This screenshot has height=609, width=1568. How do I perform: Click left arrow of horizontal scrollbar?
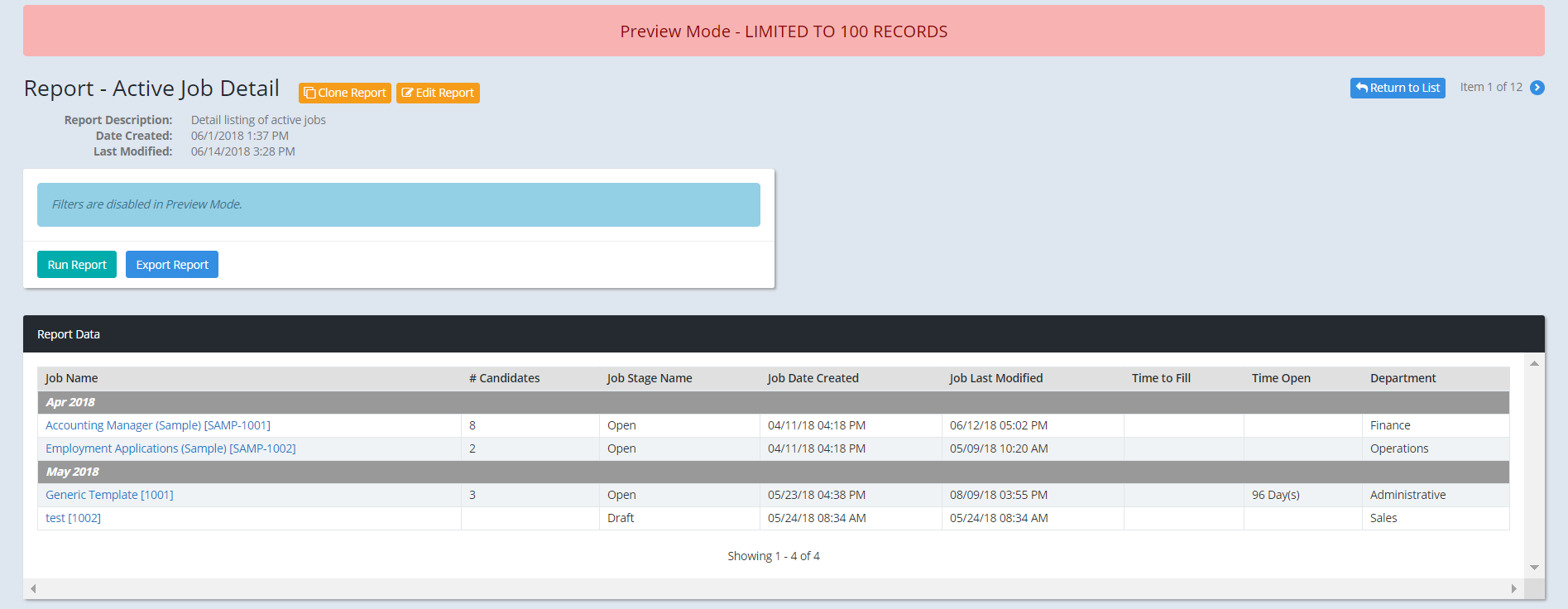pyautogui.click(x=33, y=589)
